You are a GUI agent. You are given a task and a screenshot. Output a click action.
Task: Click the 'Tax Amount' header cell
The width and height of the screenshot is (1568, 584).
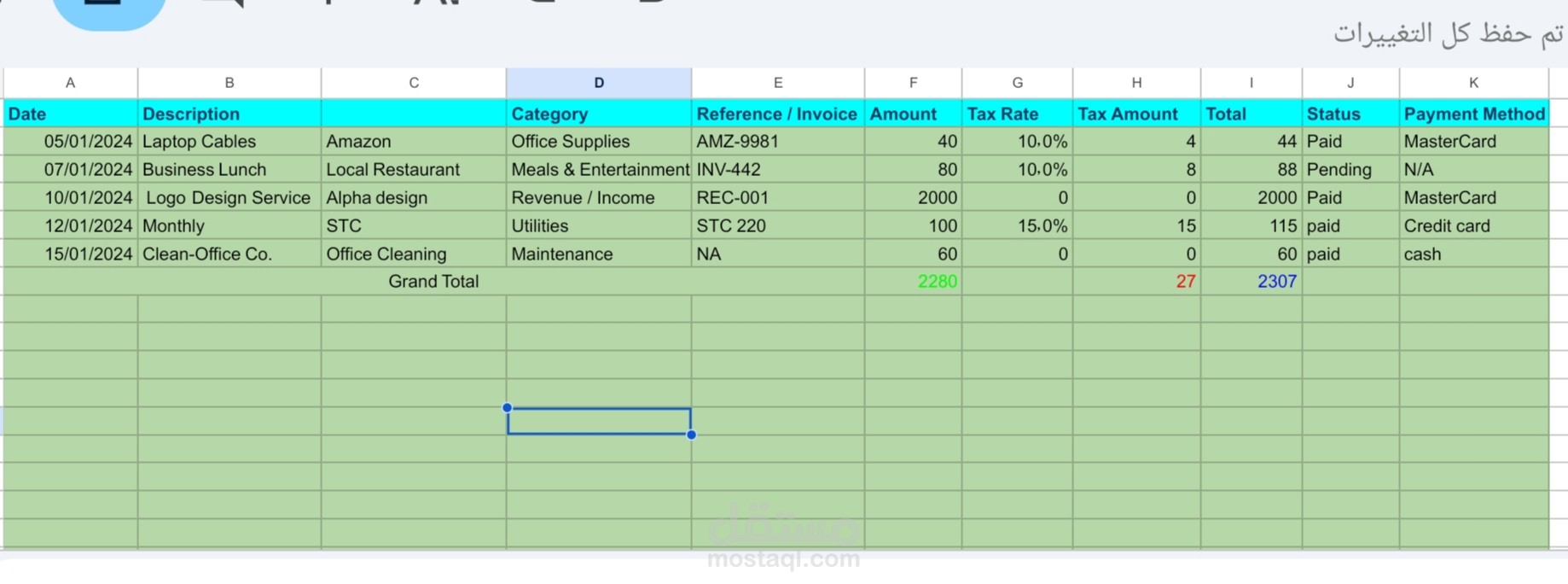pyautogui.click(x=1137, y=114)
